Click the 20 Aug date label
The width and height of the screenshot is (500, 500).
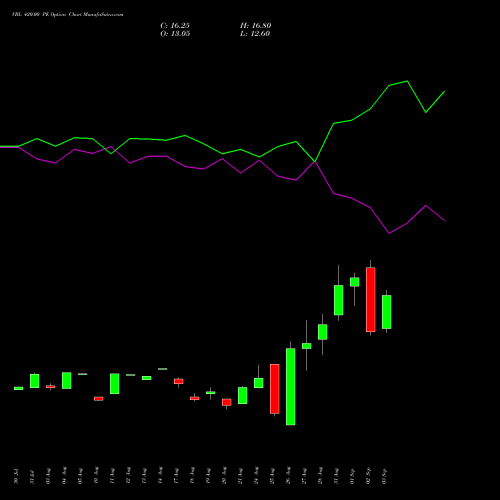224,476
